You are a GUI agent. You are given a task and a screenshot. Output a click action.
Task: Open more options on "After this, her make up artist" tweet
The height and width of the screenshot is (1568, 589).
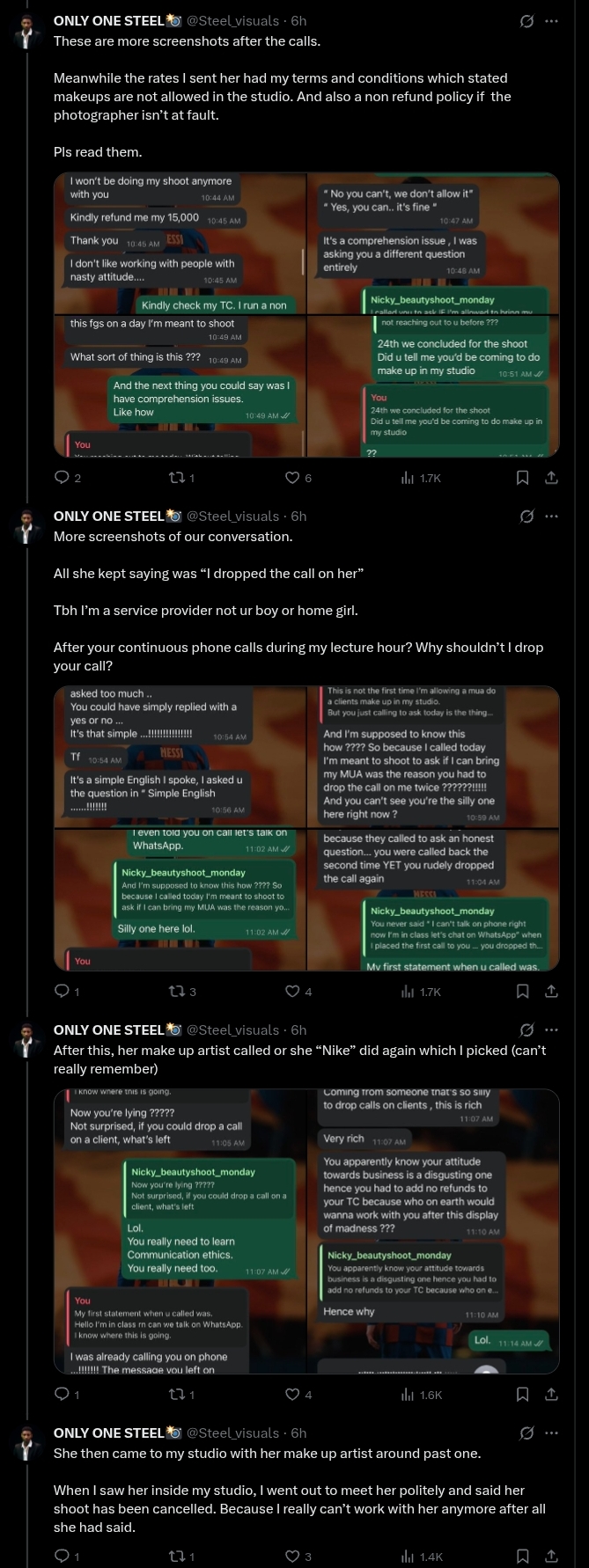click(552, 1030)
